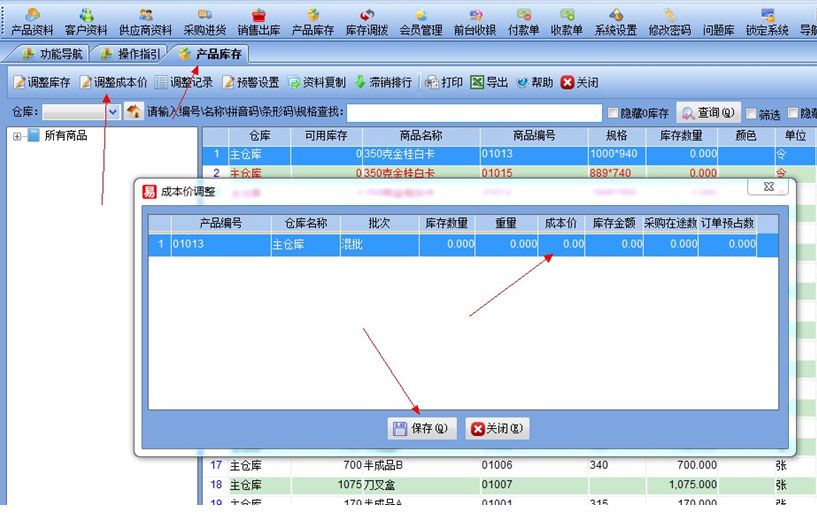Click 关闭 button in cost dialog
The height and width of the screenshot is (513, 817).
pyautogui.click(x=497, y=429)
